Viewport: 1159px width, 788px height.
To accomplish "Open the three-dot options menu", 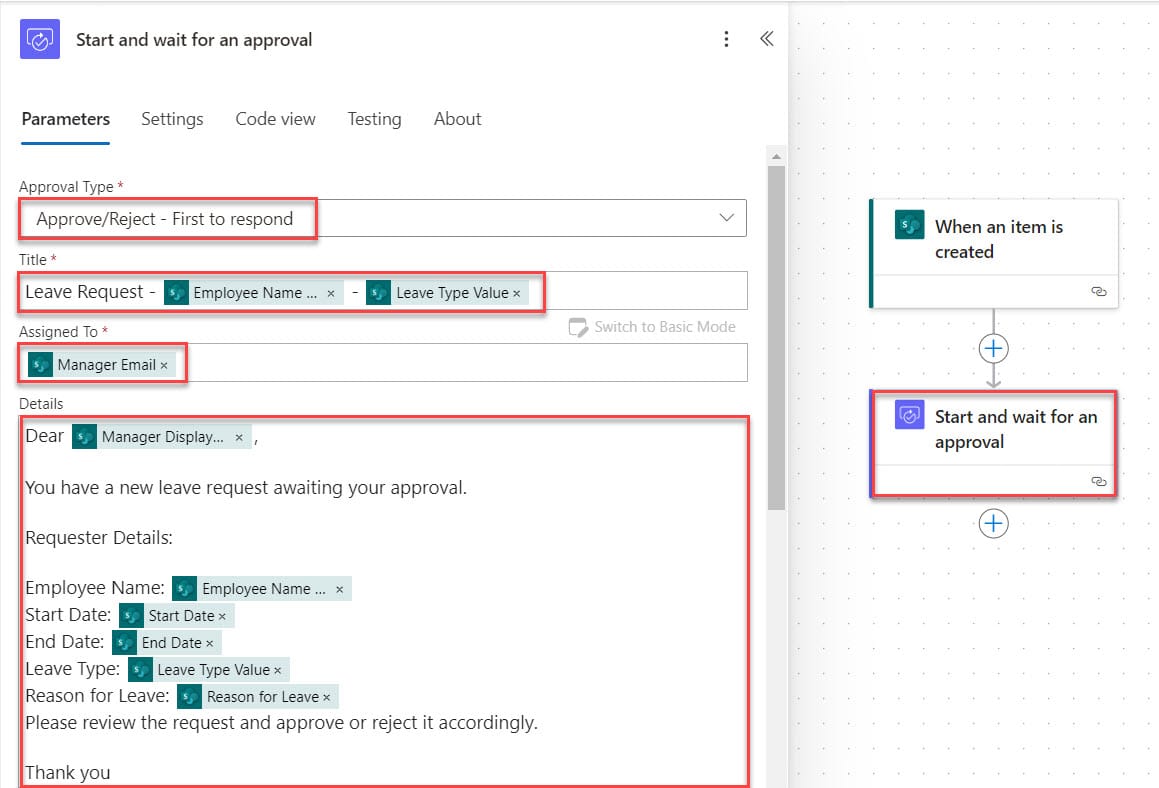I will [x=727, y=39].
